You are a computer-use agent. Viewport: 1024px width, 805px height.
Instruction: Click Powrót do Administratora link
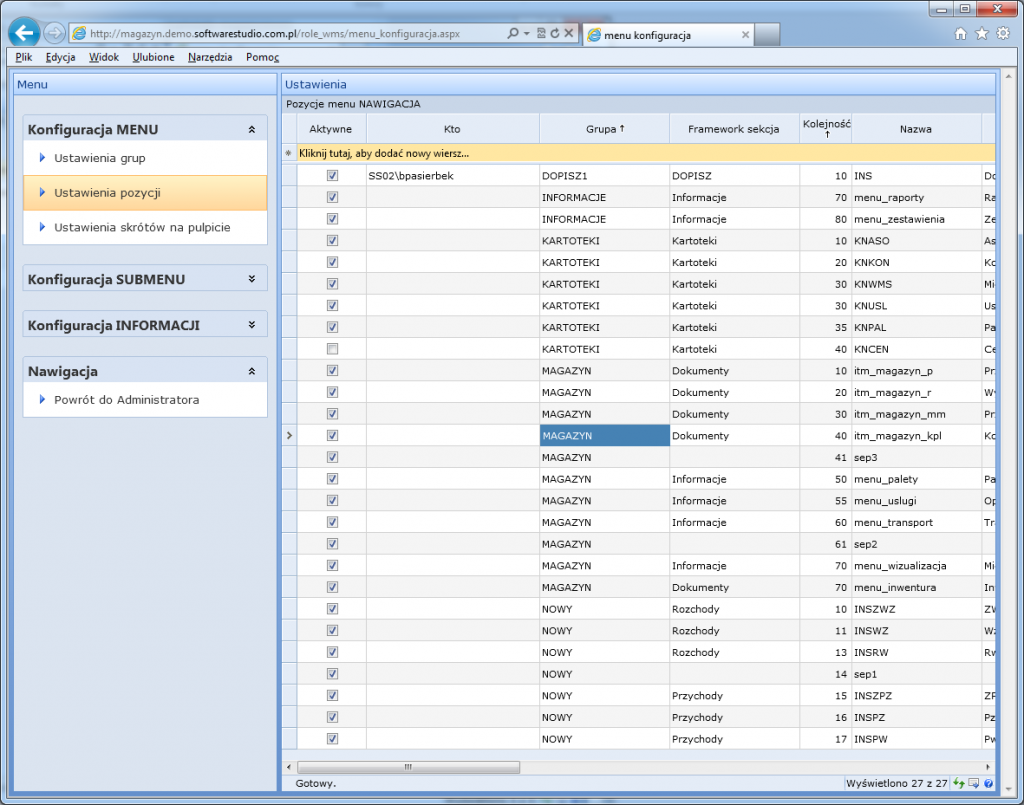[x=126, y=400]
